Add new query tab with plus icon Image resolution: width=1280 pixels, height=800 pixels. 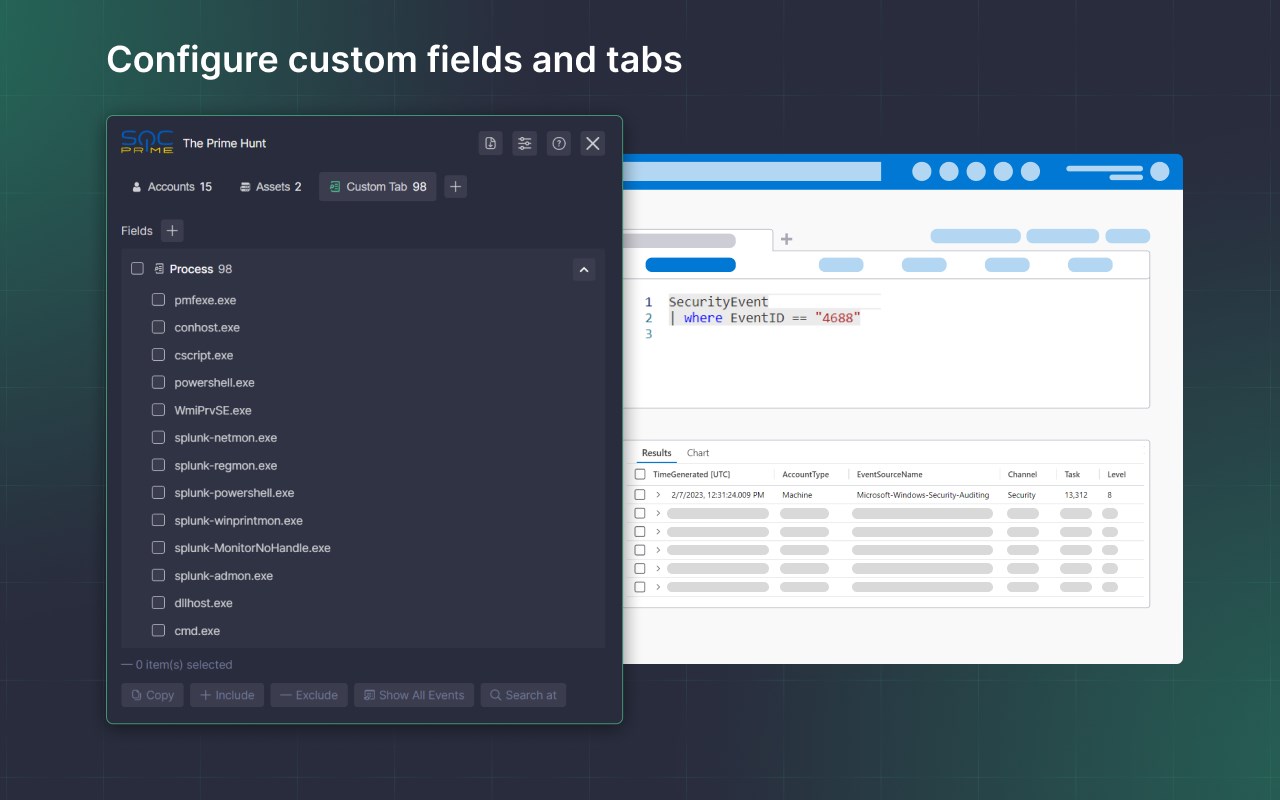pyautogui.click(x=786, y=239)
